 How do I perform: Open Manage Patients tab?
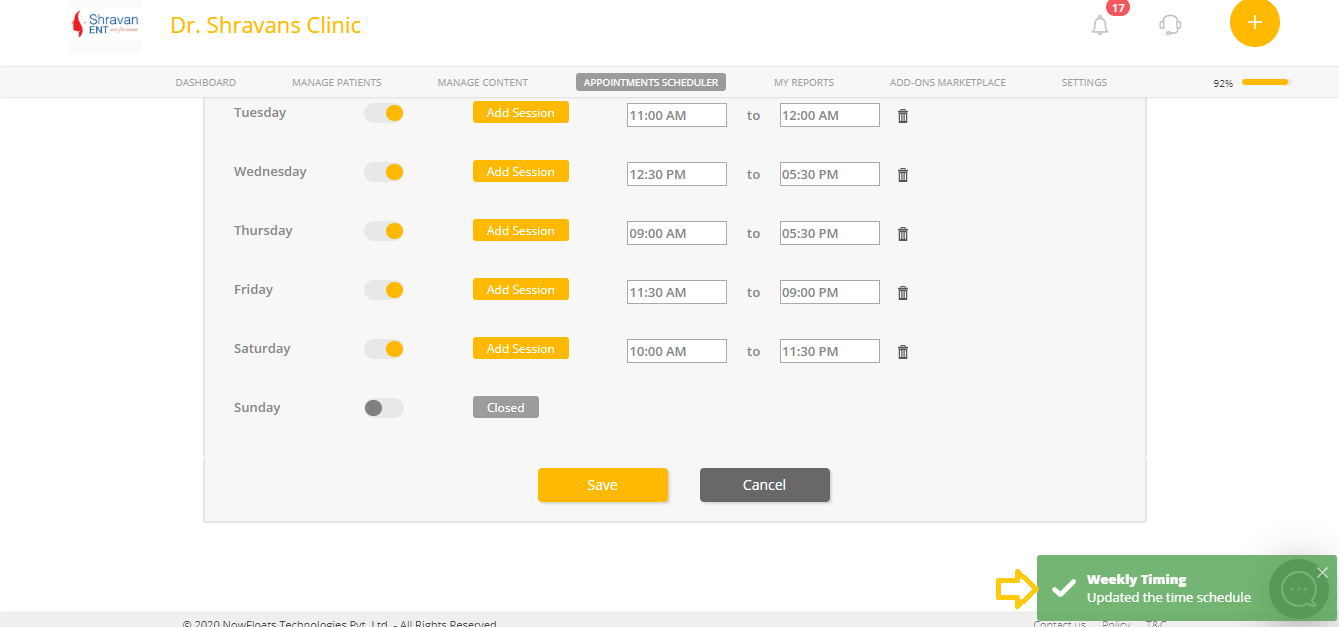pyautogui.click(x=337, y=83)
